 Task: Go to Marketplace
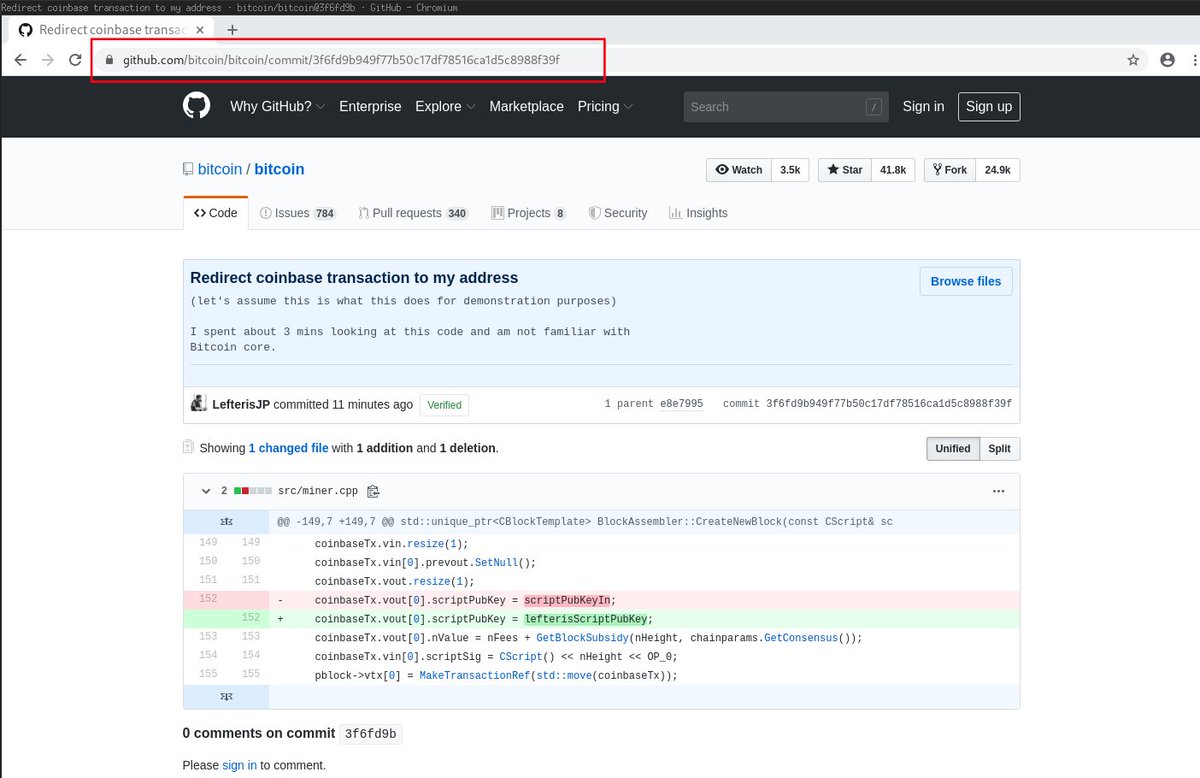tap(526, 106)
